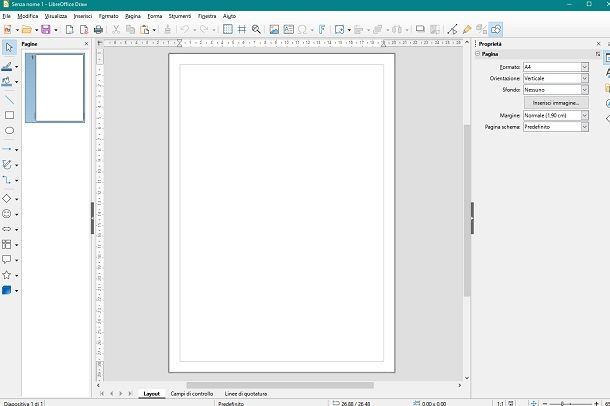Switch to the Campi di controllo tab

(x=192, y=394)
